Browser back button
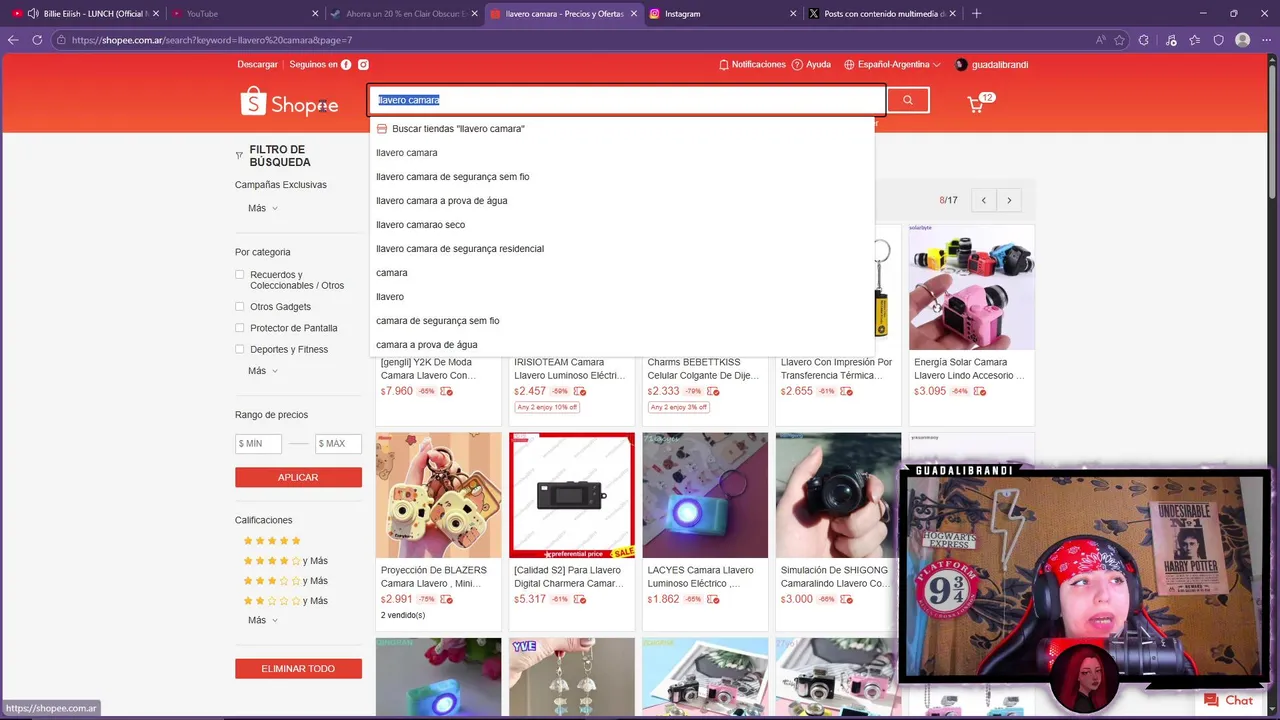This screenshot has width=1280, height=720. (x=12, y=40)
